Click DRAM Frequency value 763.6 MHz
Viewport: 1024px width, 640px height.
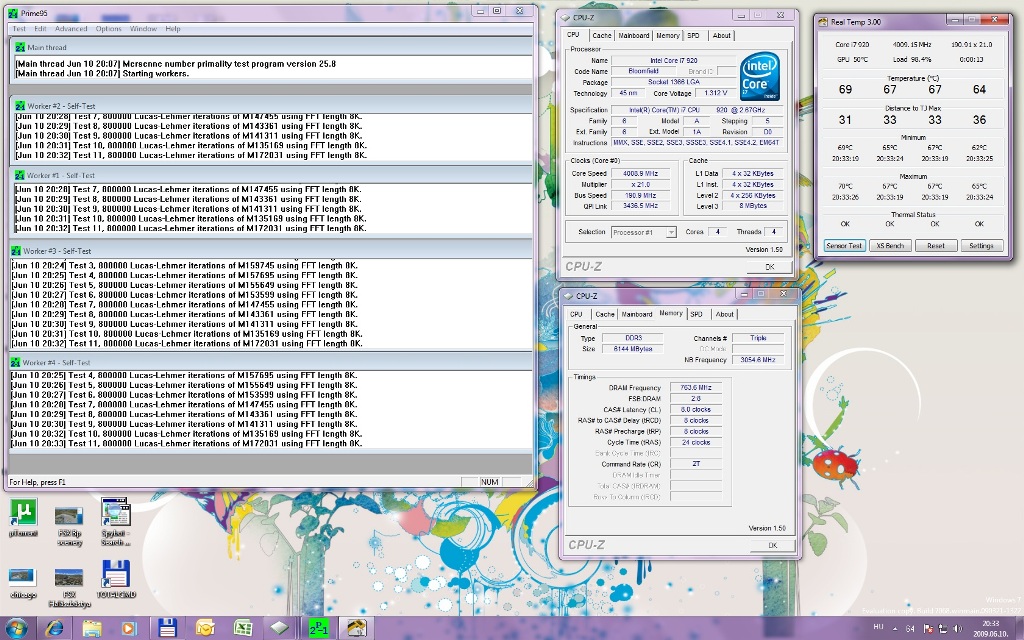tap(696, 388)
